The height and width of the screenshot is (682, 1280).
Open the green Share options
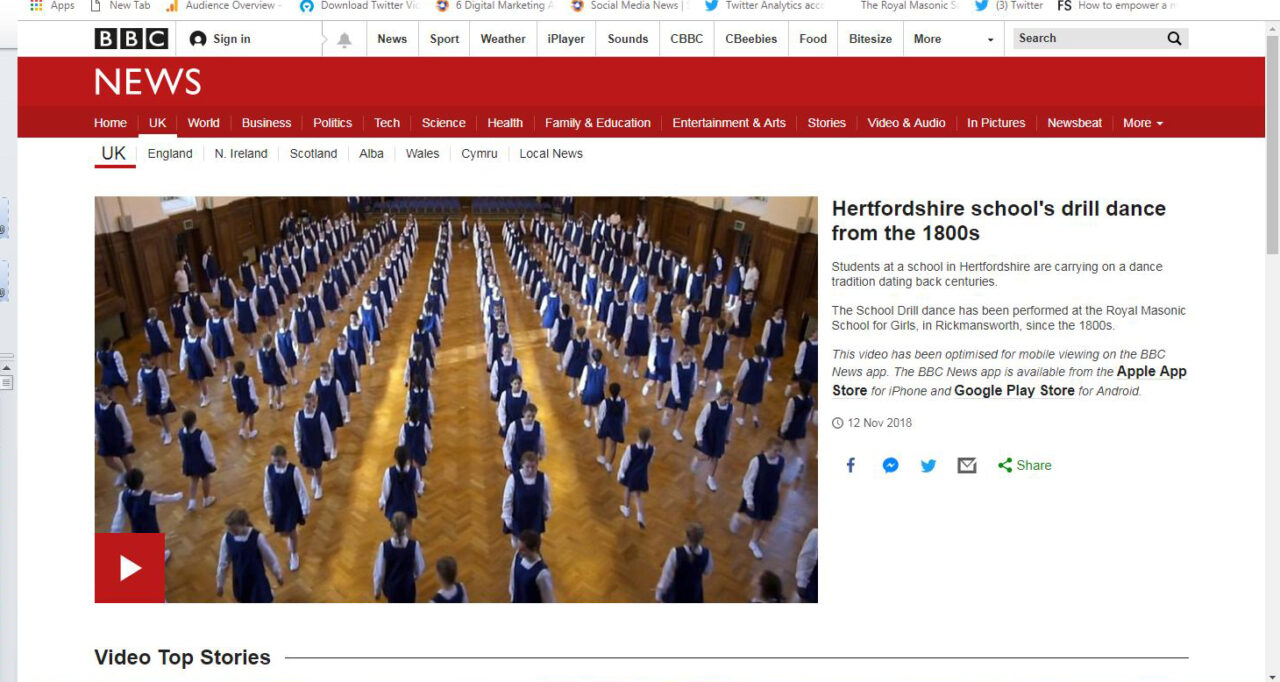tap(1024, 464)
